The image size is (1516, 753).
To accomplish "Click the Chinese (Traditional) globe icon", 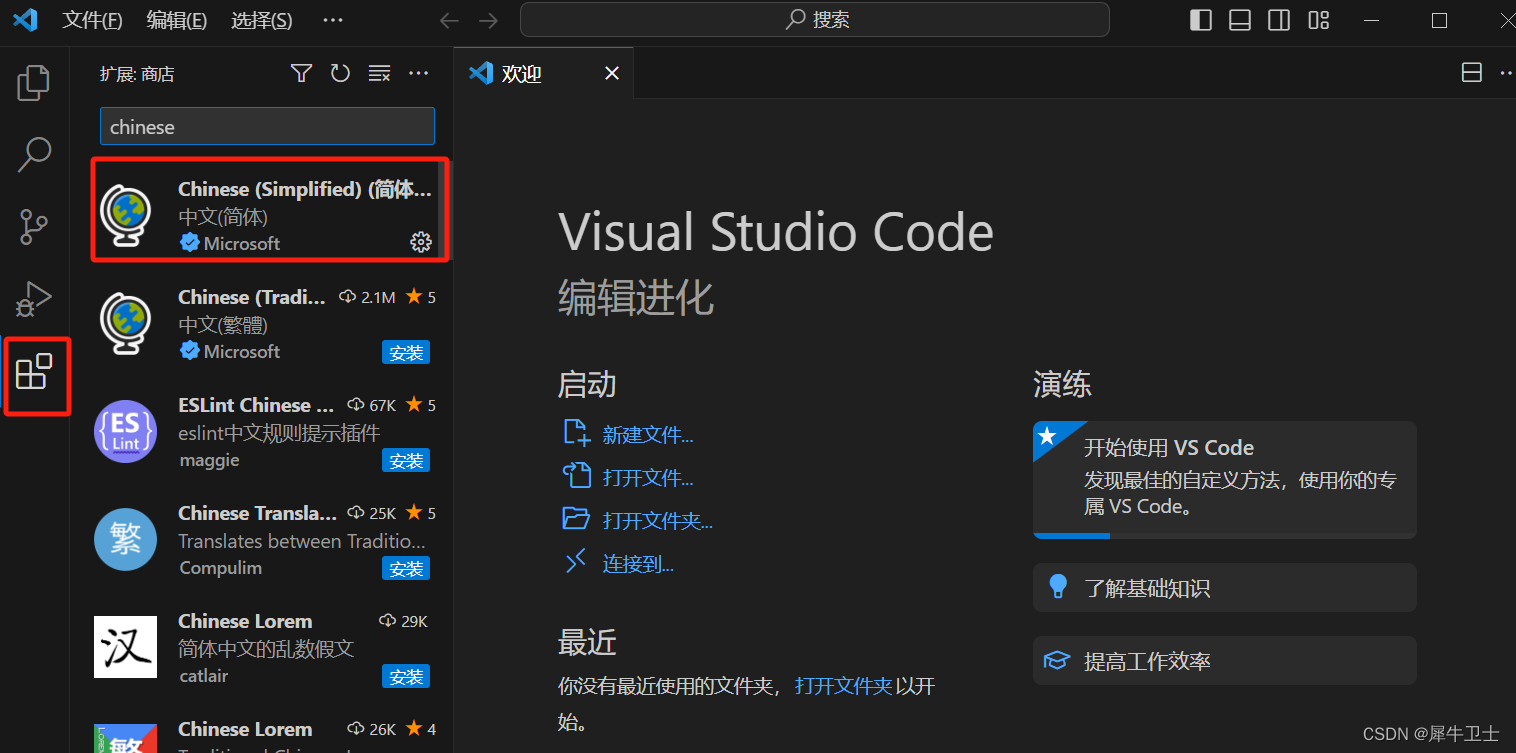I will coord(126,325).
